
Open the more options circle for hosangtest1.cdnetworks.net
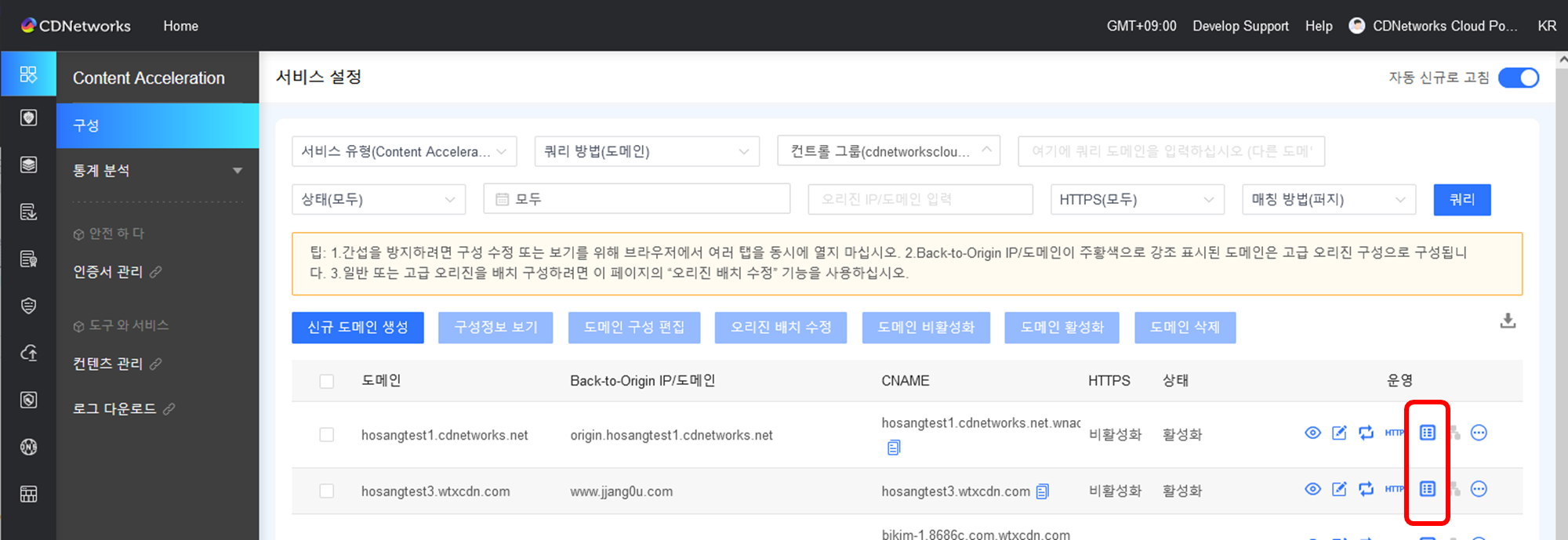coord(1479,433)
